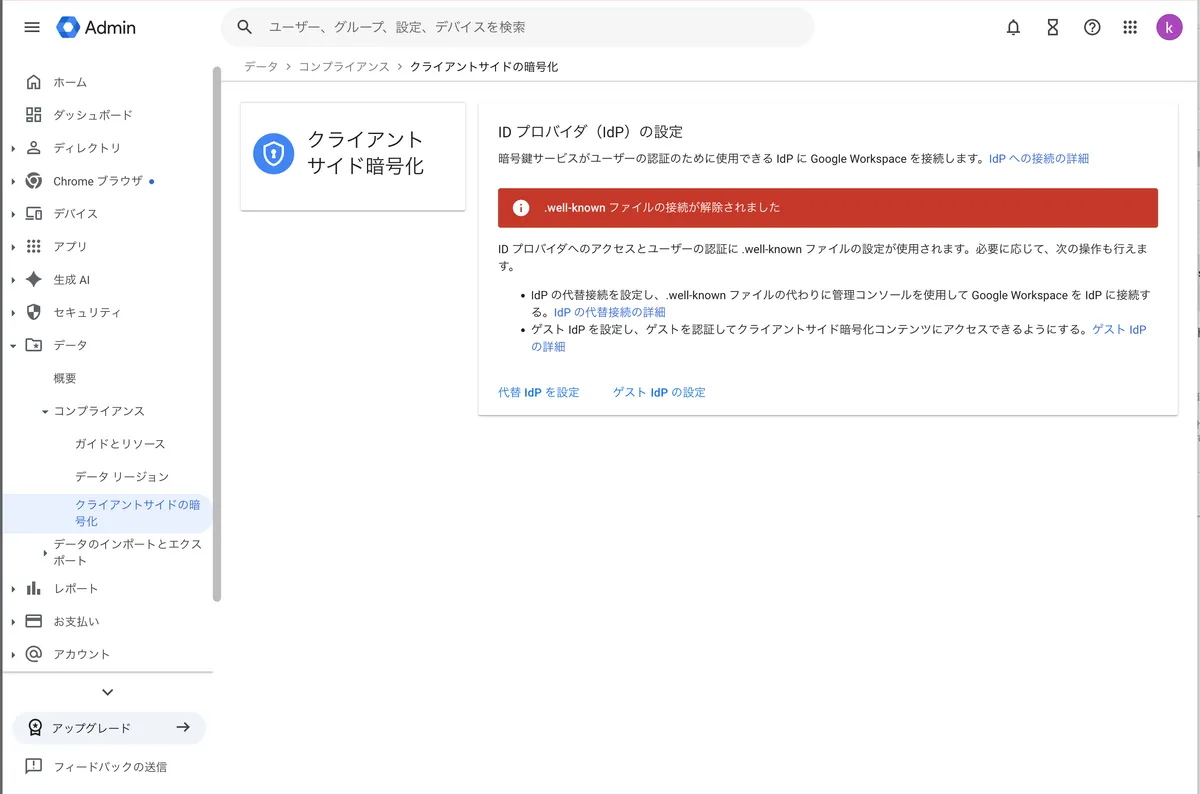Collapse the コンプライアンス submenu arrow
Viewport: 1200px width, 794px height.
[45, 411]
